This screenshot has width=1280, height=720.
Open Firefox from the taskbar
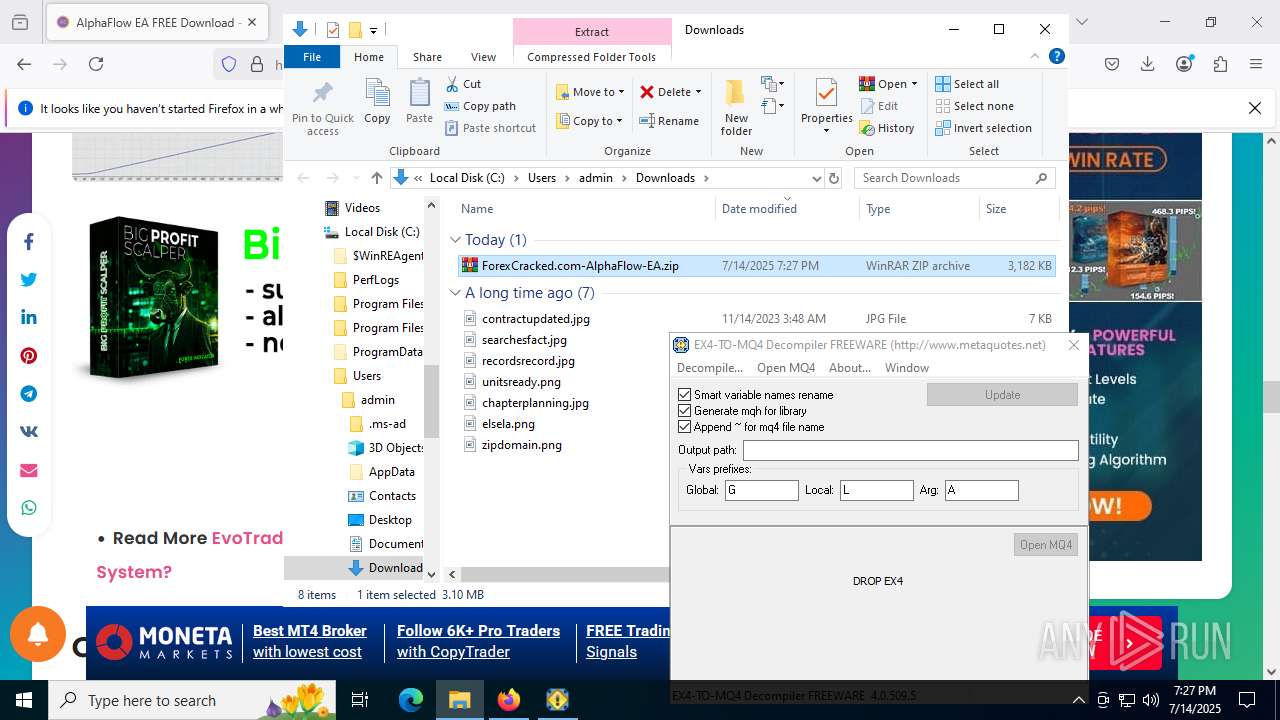(x=509, y=700)
